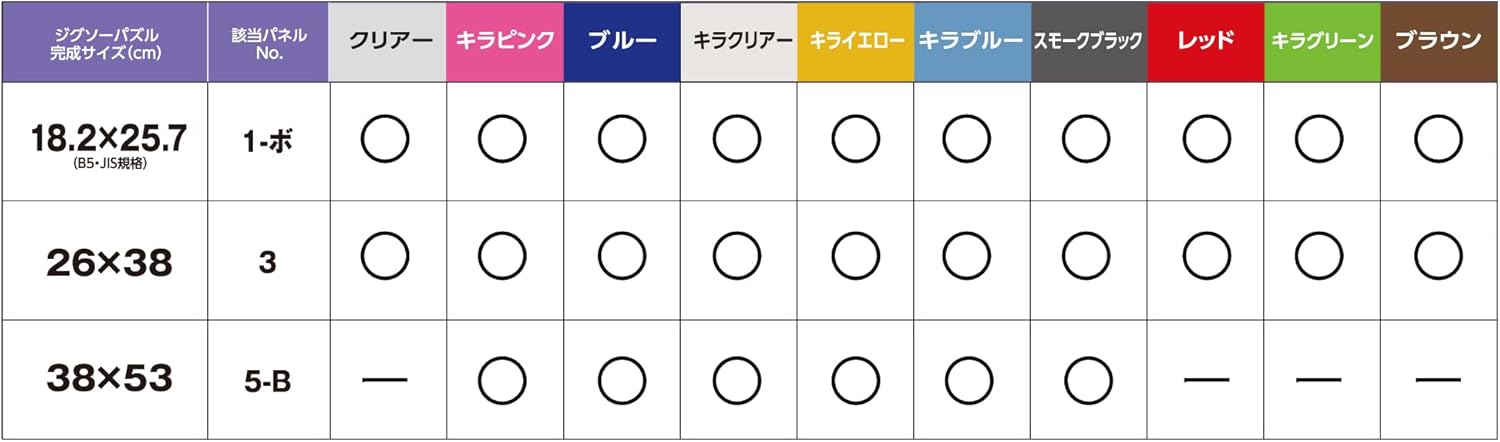Select the ブラウン circle in the 18.2×25.7 row
The image size is (1500, 442).
point(1438,141)
